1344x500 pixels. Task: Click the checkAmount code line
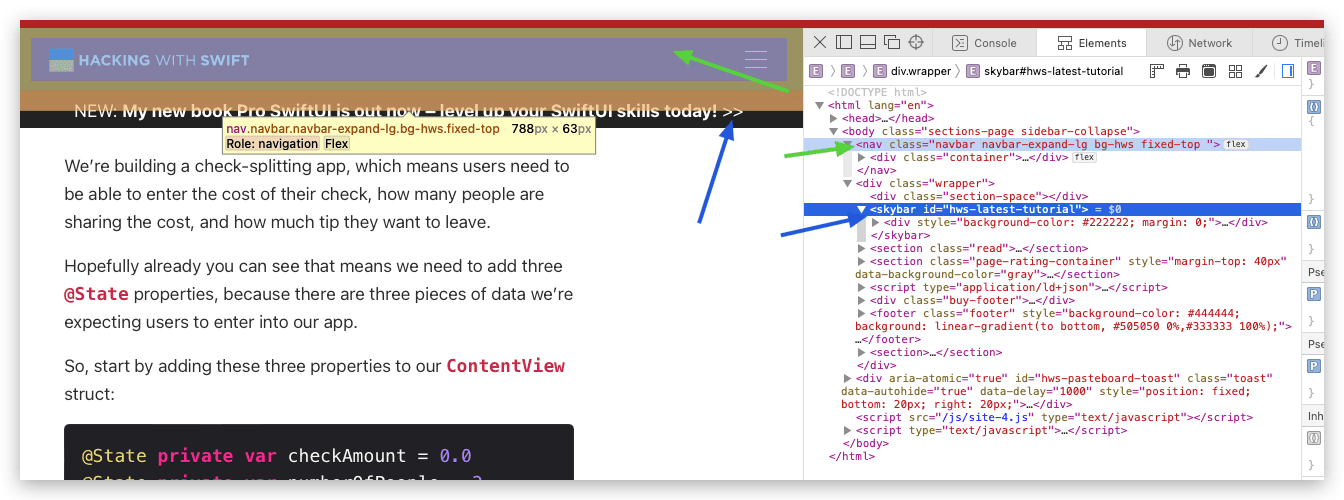coord(276,456)
